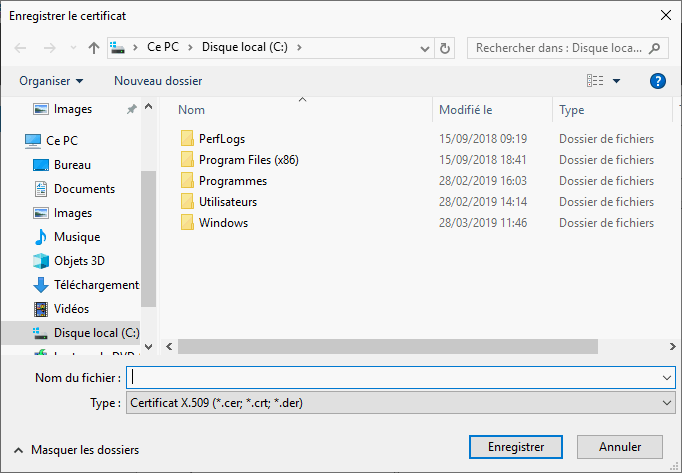Collapse the Ce PC tree node
Screen dimensions: 682x473
(13, 141)
